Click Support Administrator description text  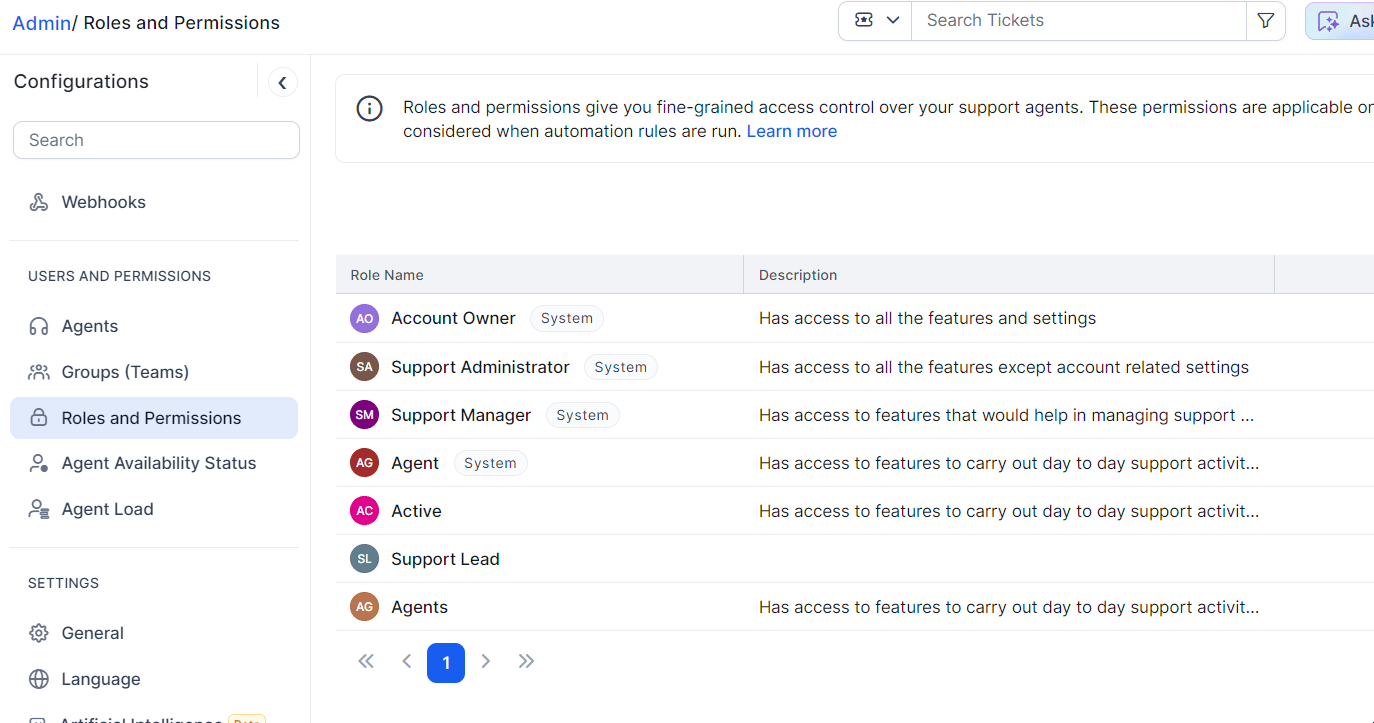pyautogui.click(x=1004, y=367)
